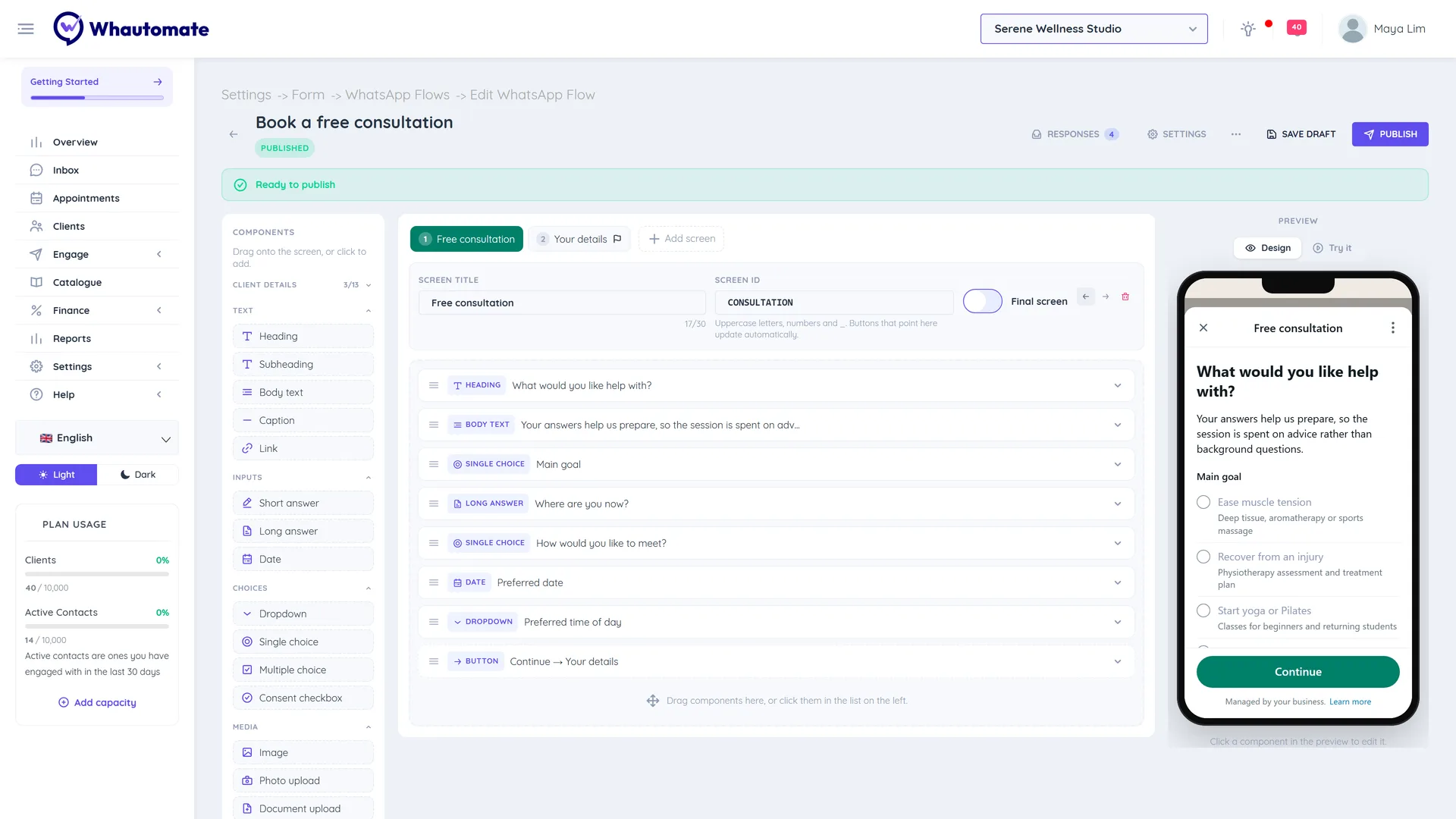Open the hamburger navigation menu
The height and width of the screenshot is (819, 1456).
click(x=26, y=29)
